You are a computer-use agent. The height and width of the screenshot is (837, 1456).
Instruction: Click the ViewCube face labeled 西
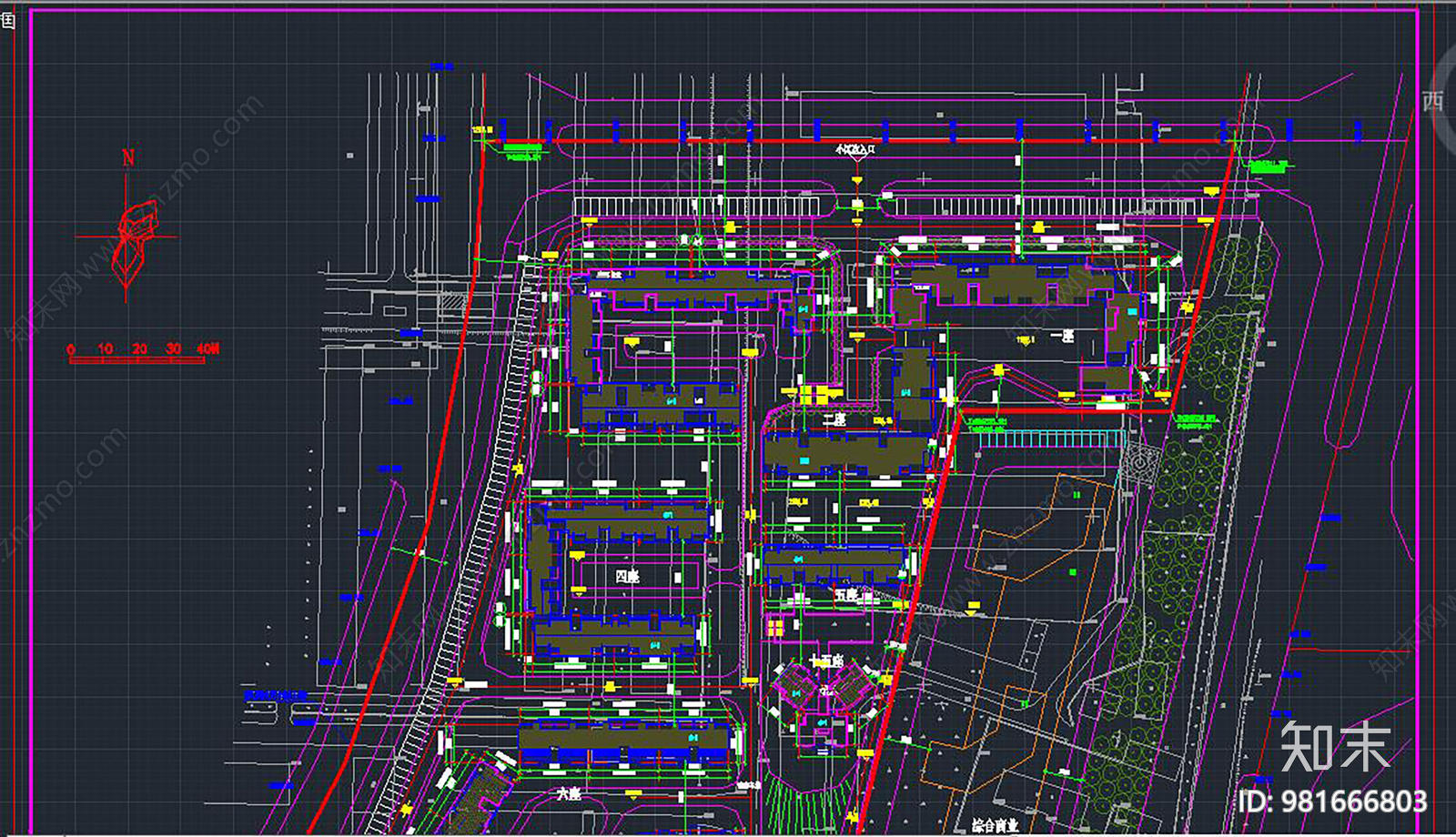[x=1433, y=101]
